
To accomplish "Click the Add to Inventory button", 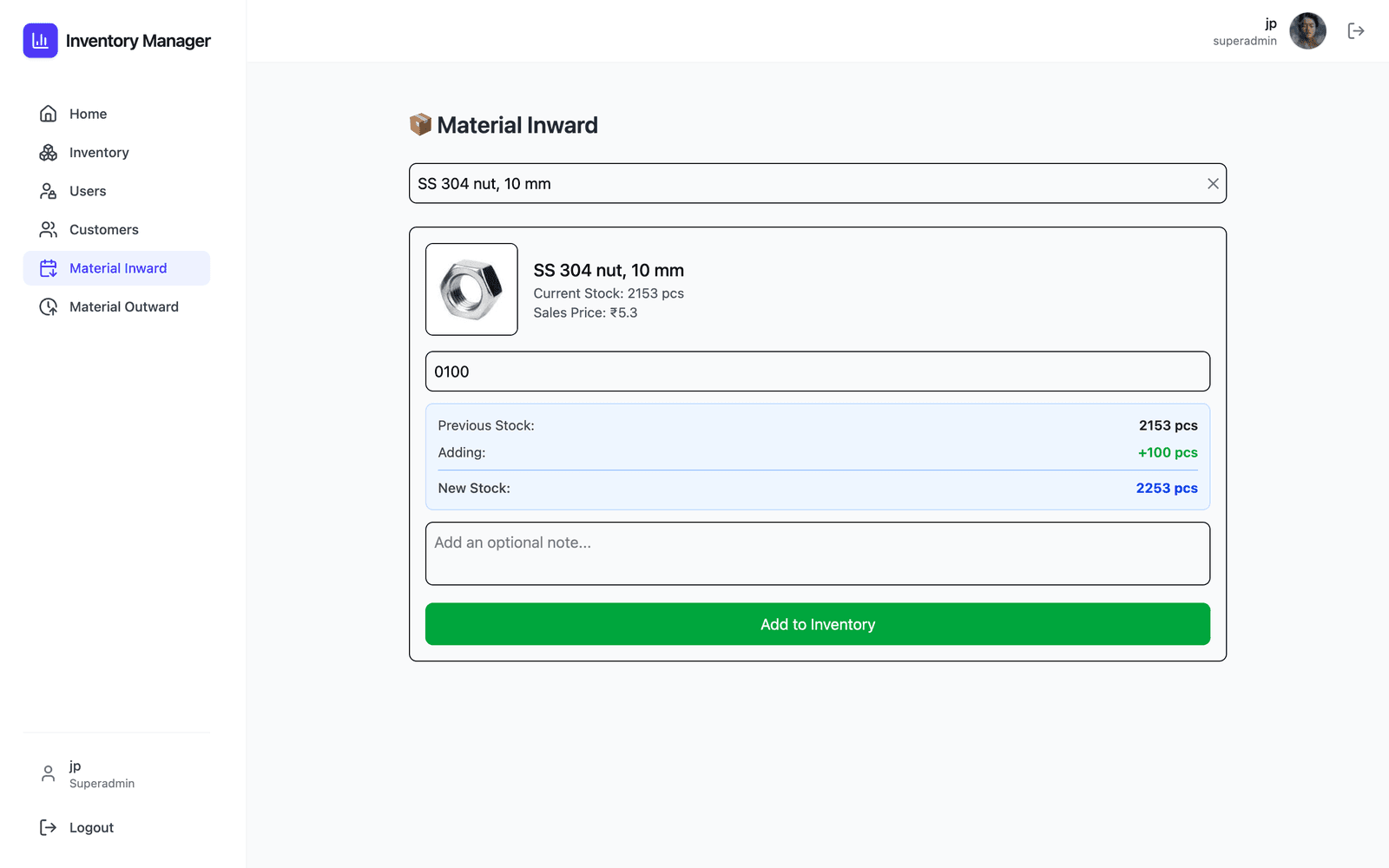I will [x=817, y=624].
